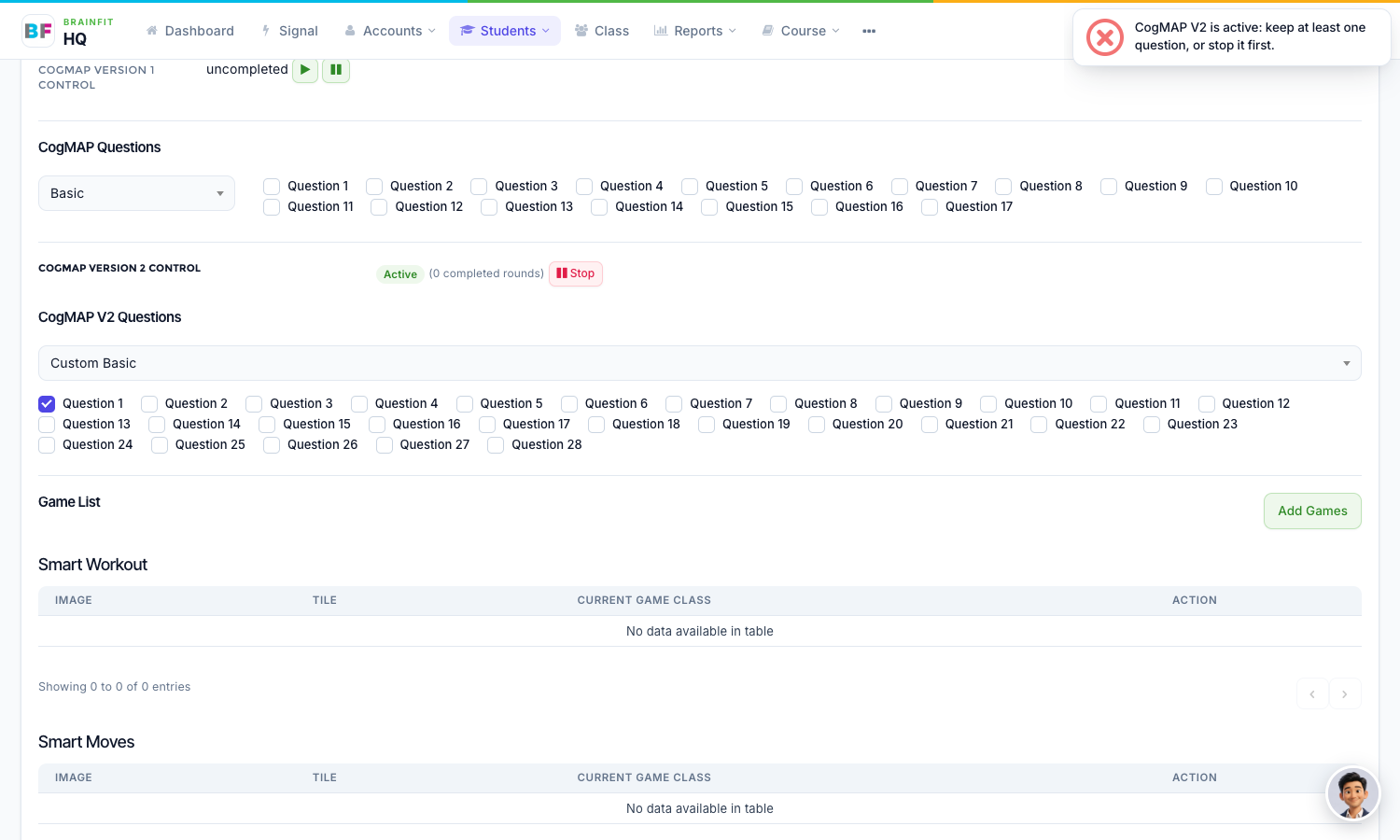1400x840 pixels.
Task: Expand the Accounts menu
Action: pos(390,31)
